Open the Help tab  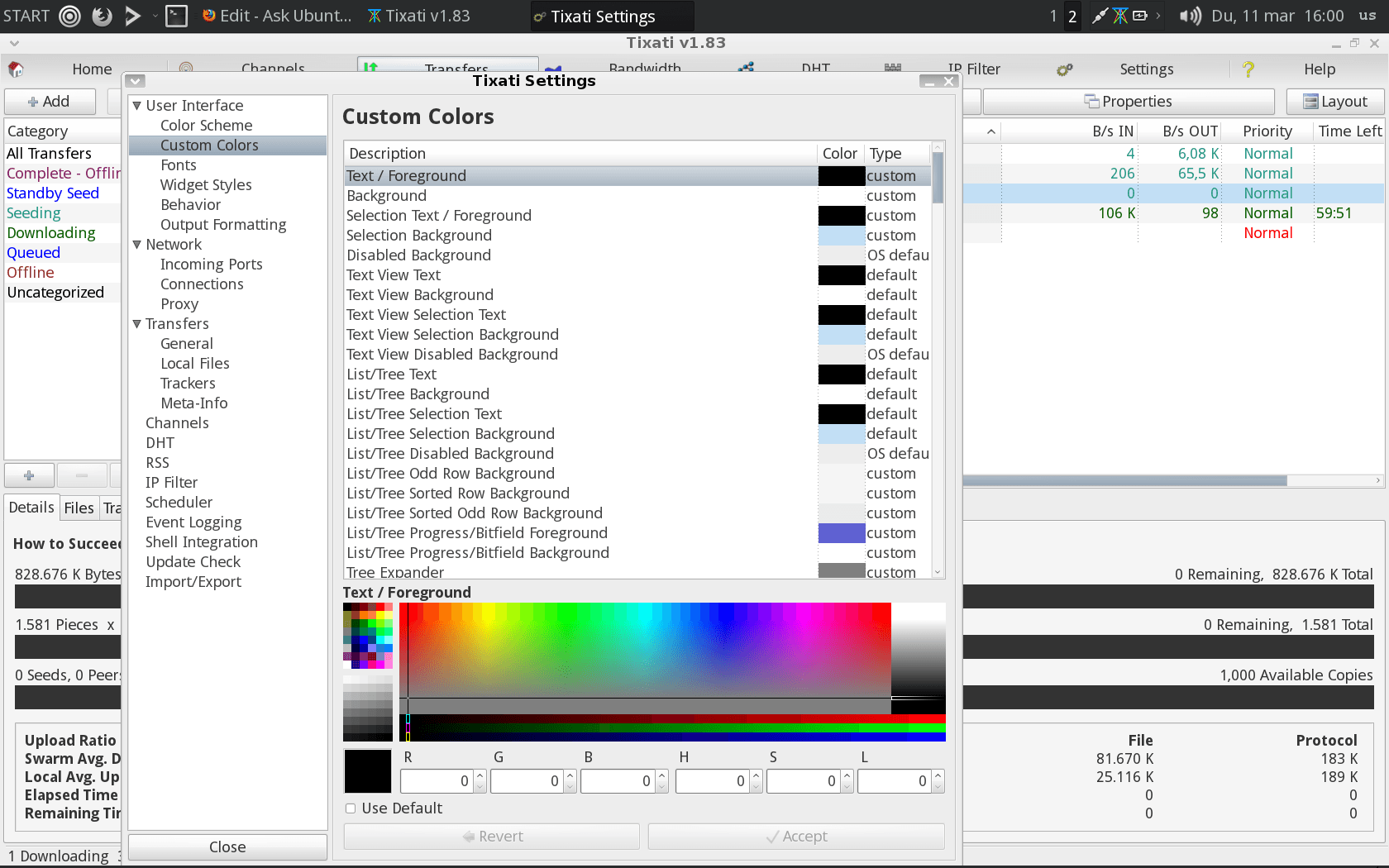pyautogui.click(x=1320, y=69)
